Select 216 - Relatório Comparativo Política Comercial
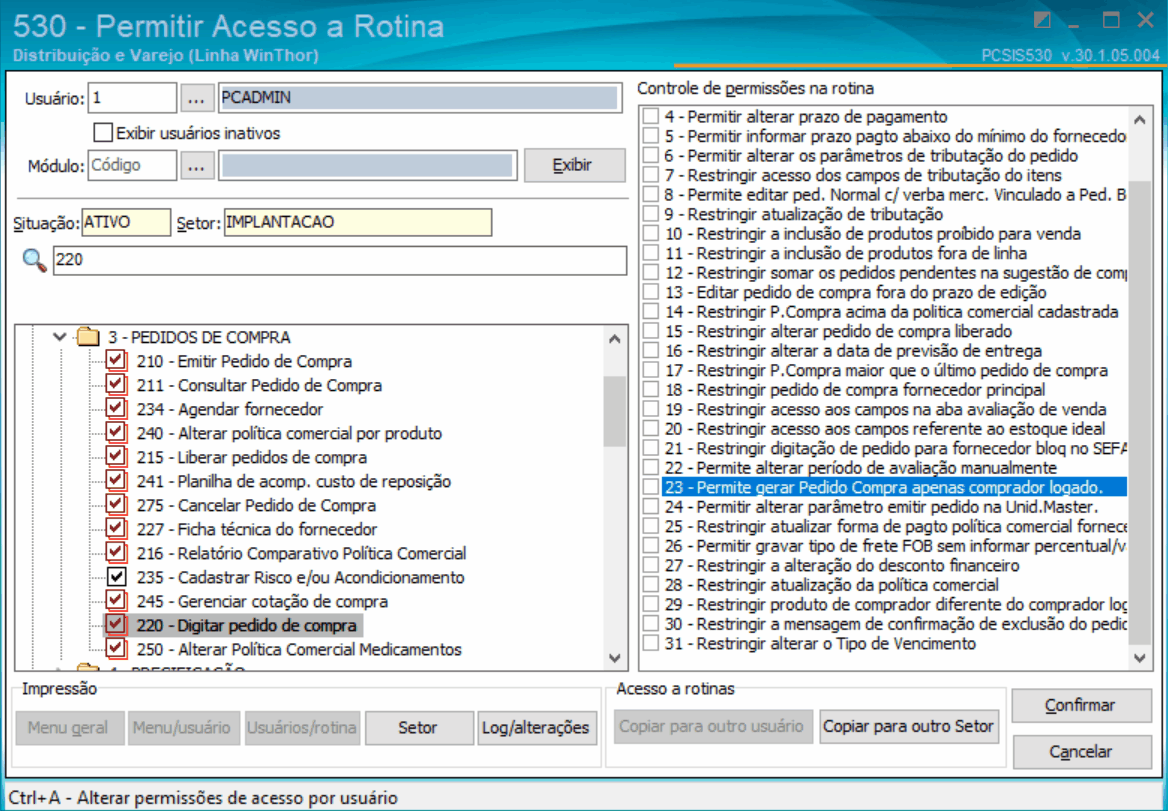This screenshot has height=811, width=1168. (x=301, y=553)
